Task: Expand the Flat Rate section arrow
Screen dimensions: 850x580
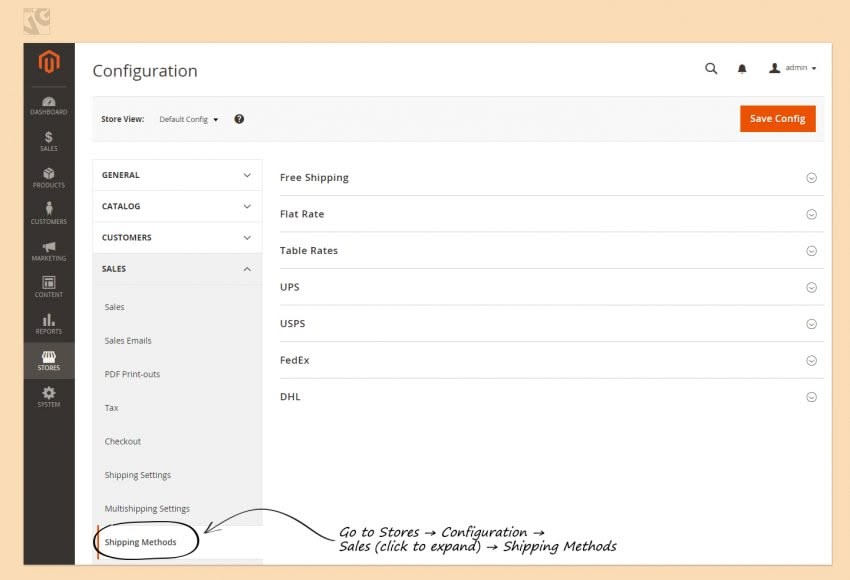Action: tap(811, 214)
